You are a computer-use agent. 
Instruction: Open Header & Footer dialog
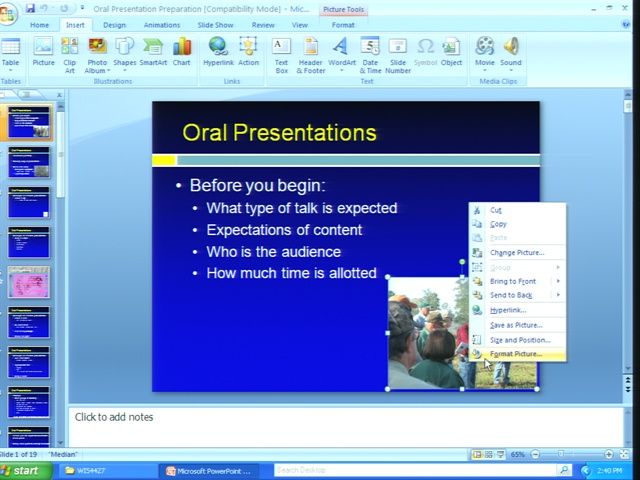tap(311, 56)
